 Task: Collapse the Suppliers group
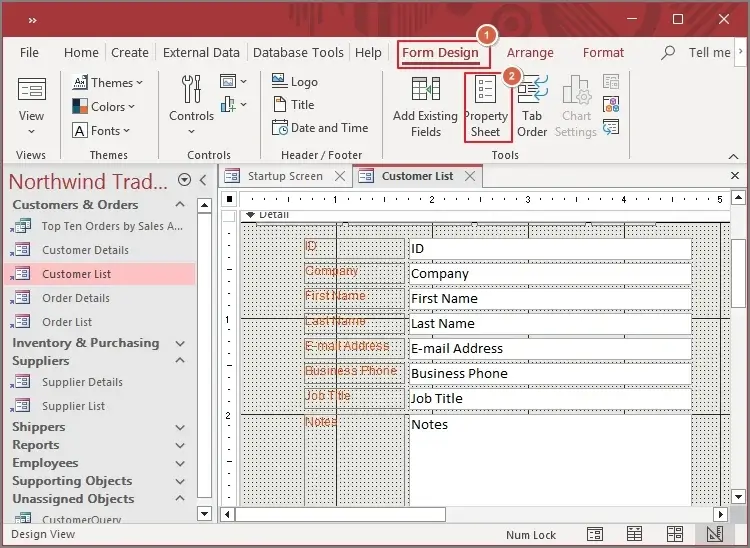[x=180, y=361]
